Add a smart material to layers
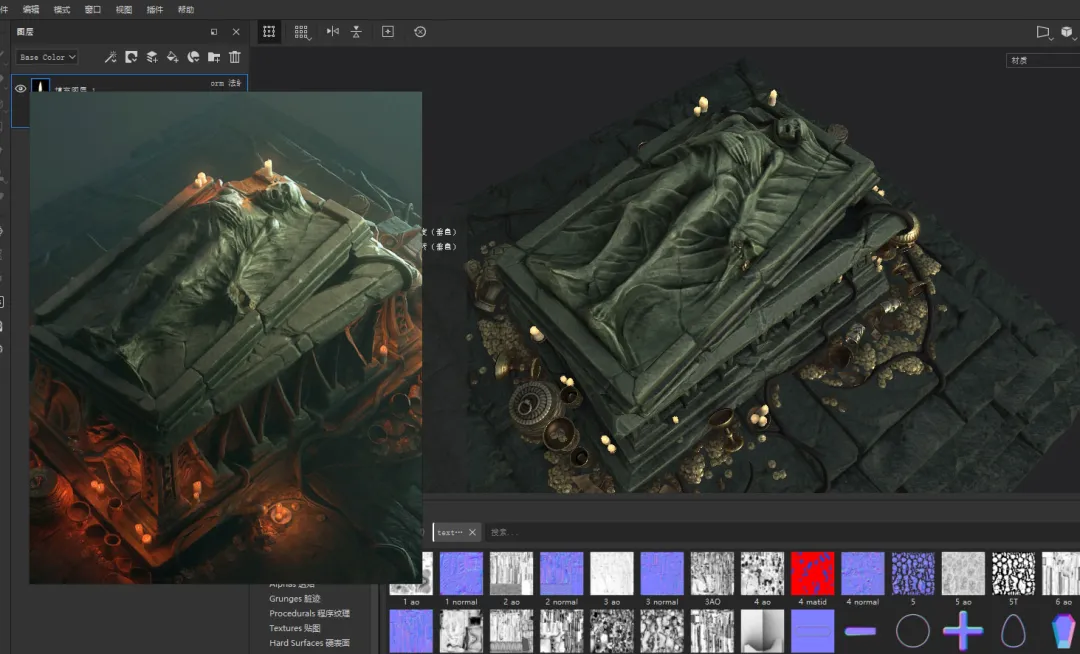The height and width of the screenshot is (654, 1080). pos(193,57)
